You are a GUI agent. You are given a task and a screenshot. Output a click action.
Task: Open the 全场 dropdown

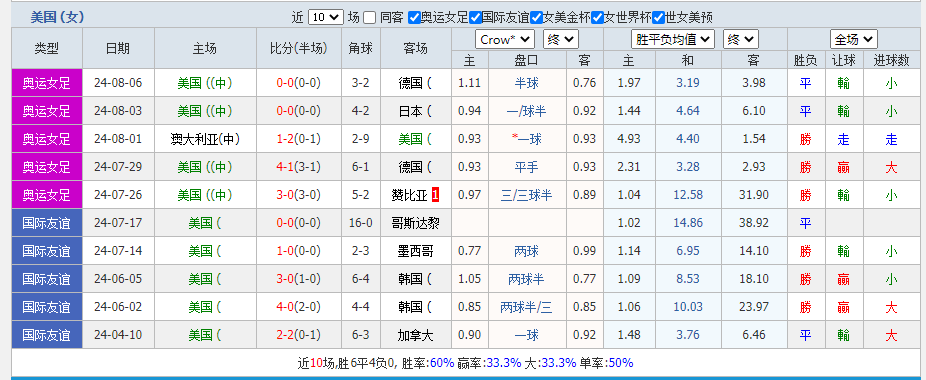pyautogui.click(x=853, y=40)
